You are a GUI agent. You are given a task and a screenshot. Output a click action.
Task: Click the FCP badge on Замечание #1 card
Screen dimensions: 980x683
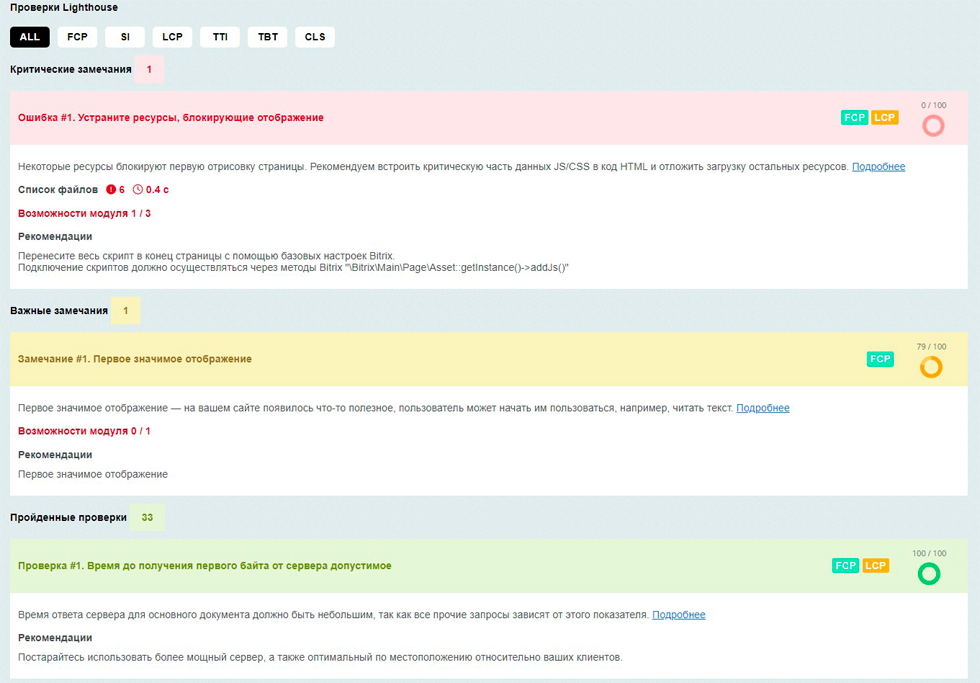[x=878, y=358]
